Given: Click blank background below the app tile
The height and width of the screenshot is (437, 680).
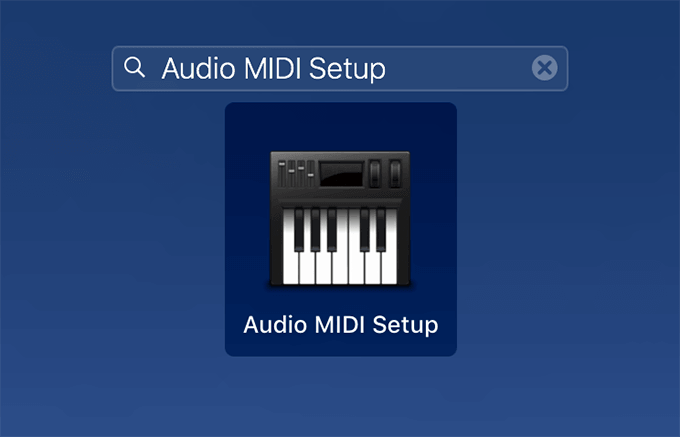Looking at the screenshot, I should coord(340,397).
